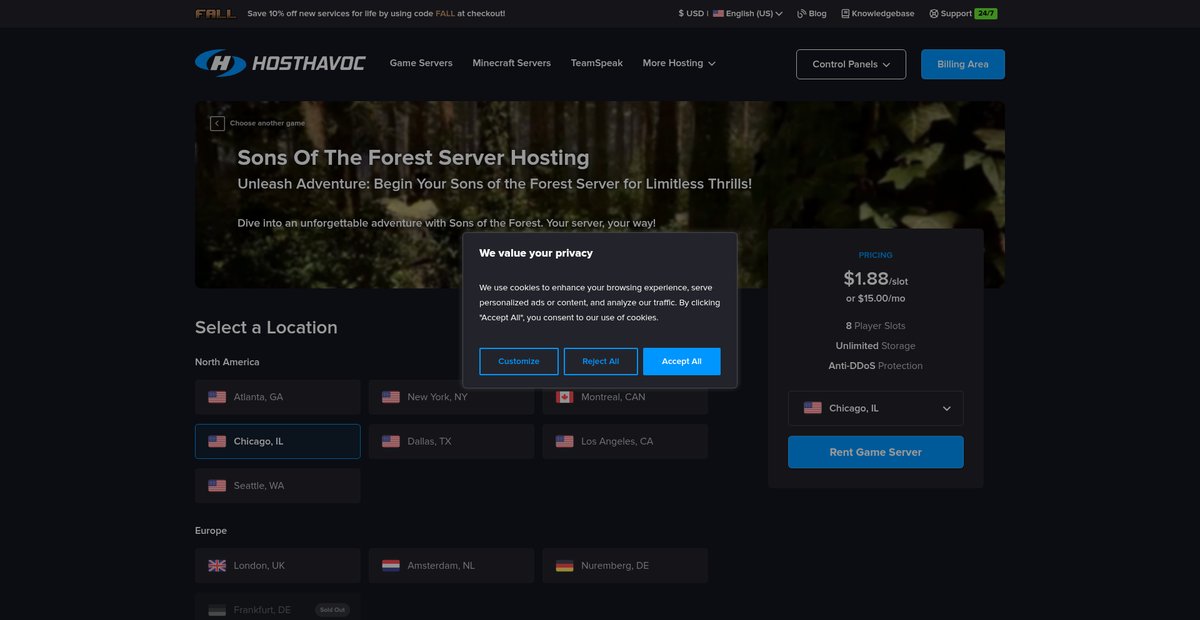The height and width of the screenshot is (620, 1200).
Task: Select London, UK location
Action: click(x=278, y=566)
